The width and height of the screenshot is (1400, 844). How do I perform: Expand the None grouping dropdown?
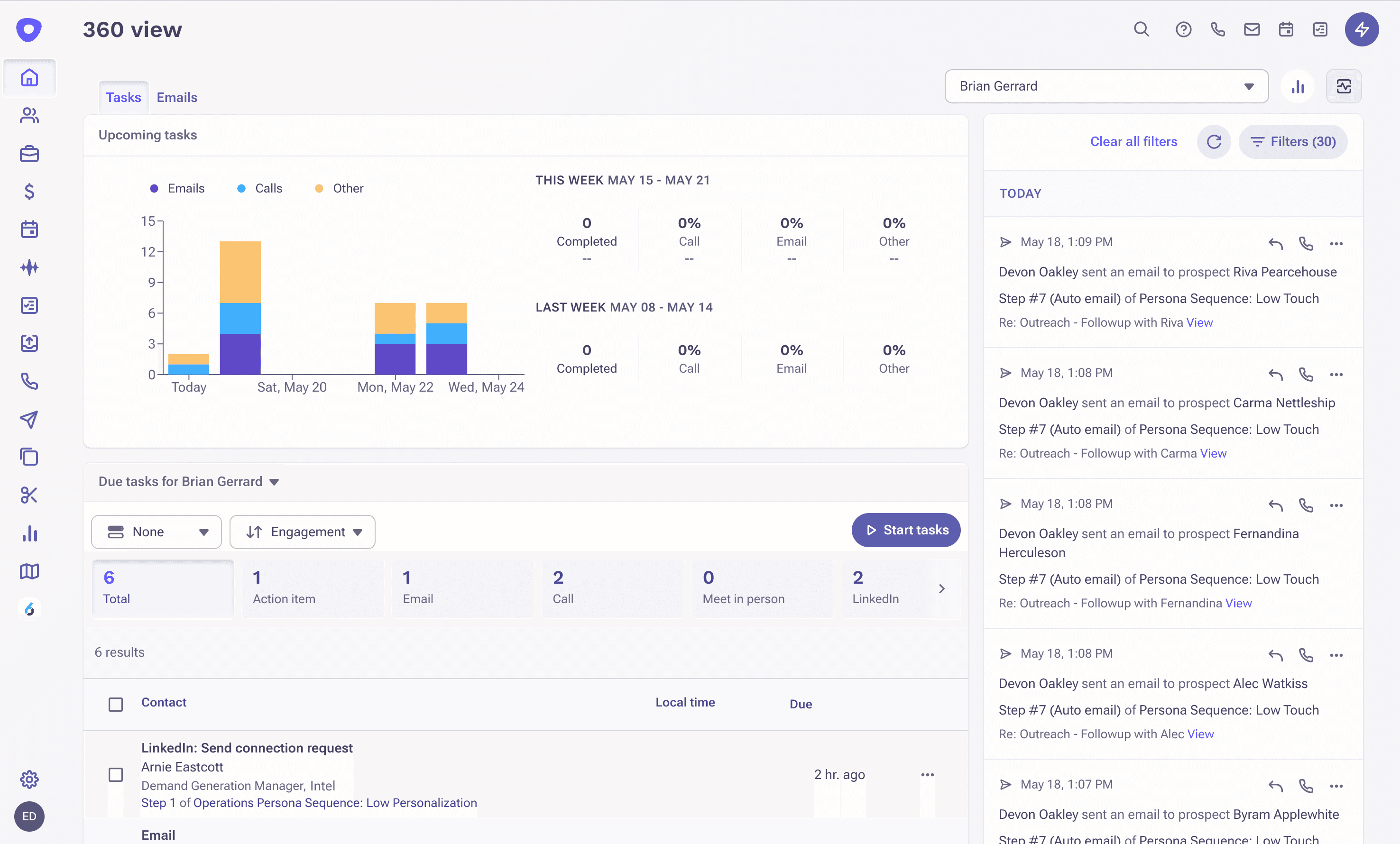click(x=156, y=532)
